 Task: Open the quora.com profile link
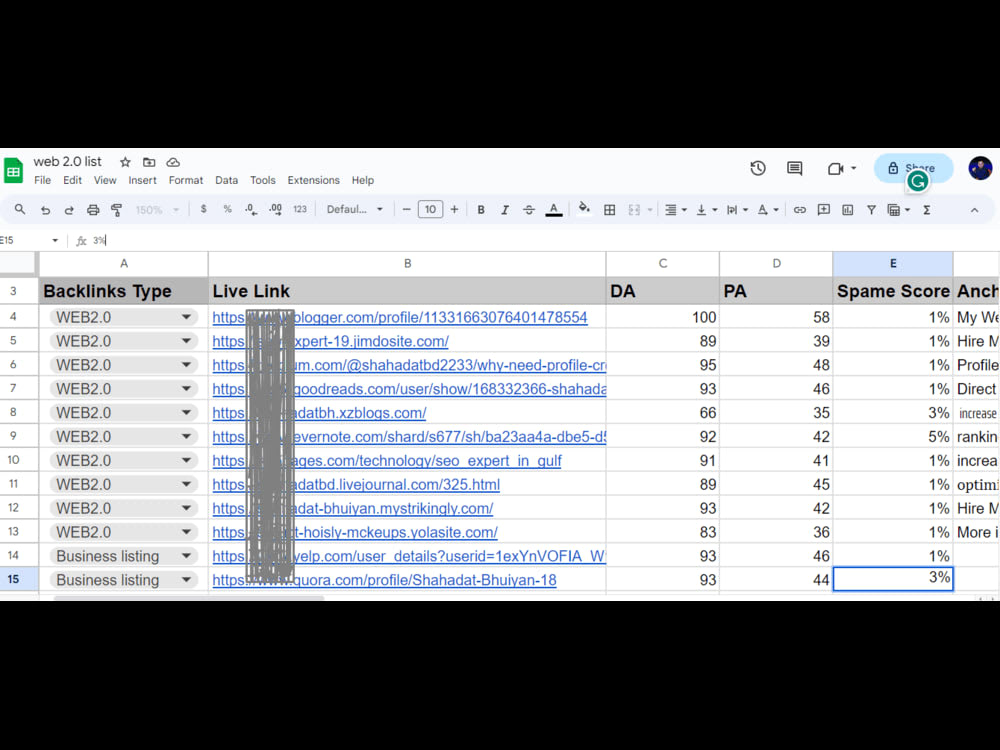385,580
